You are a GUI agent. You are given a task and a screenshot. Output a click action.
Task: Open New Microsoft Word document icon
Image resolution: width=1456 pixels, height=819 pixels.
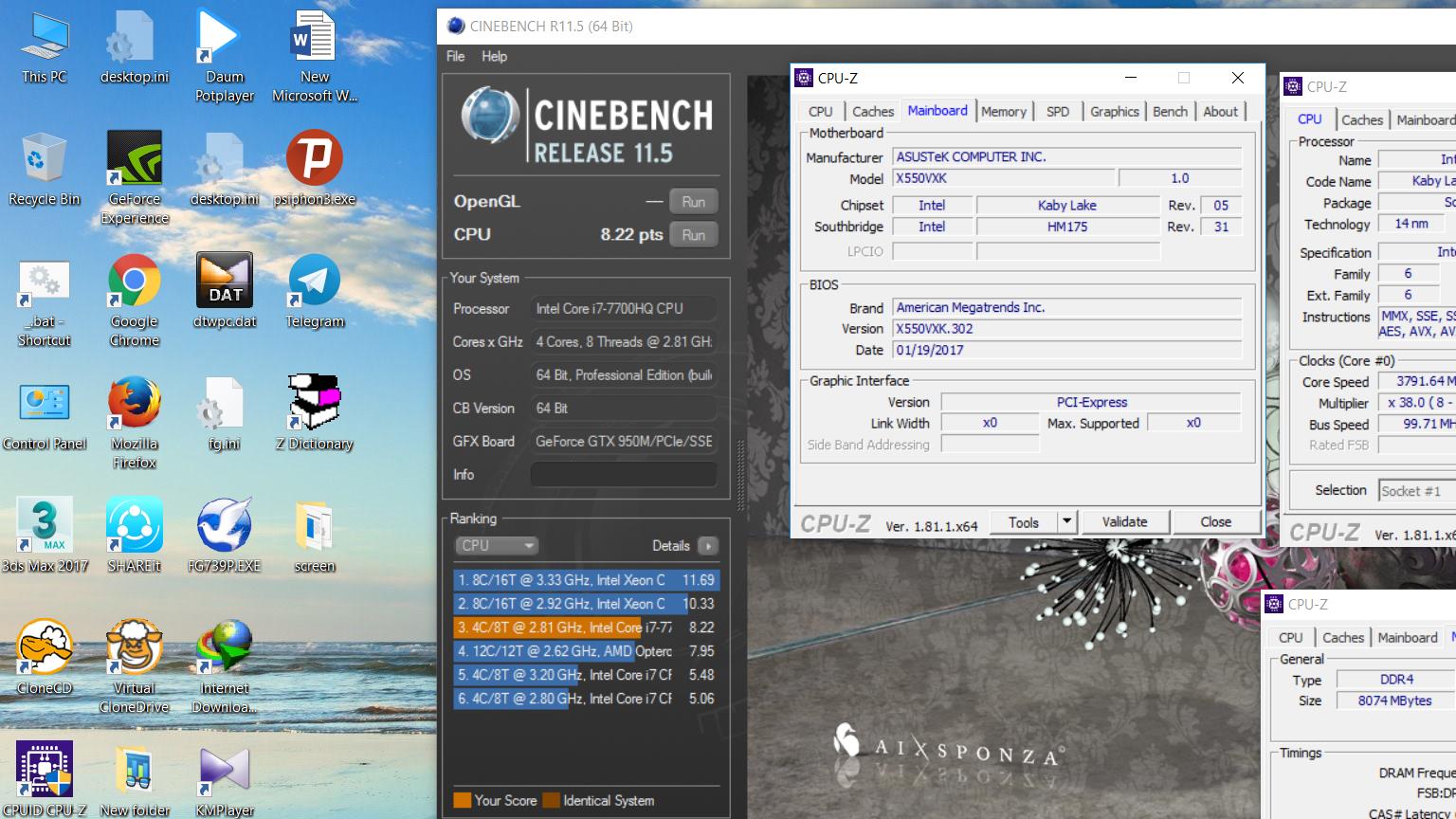[x=315, y=56]
